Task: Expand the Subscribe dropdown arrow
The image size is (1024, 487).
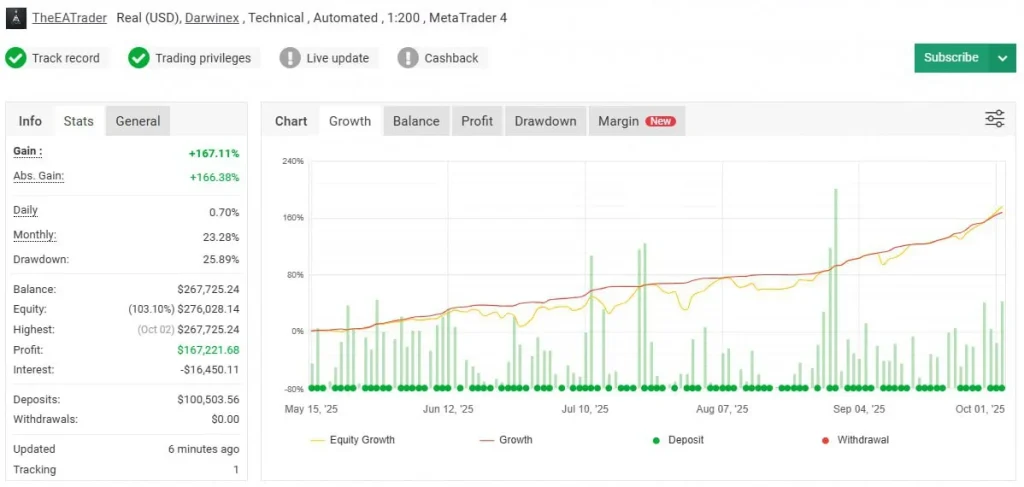Action: [1002, 58]
